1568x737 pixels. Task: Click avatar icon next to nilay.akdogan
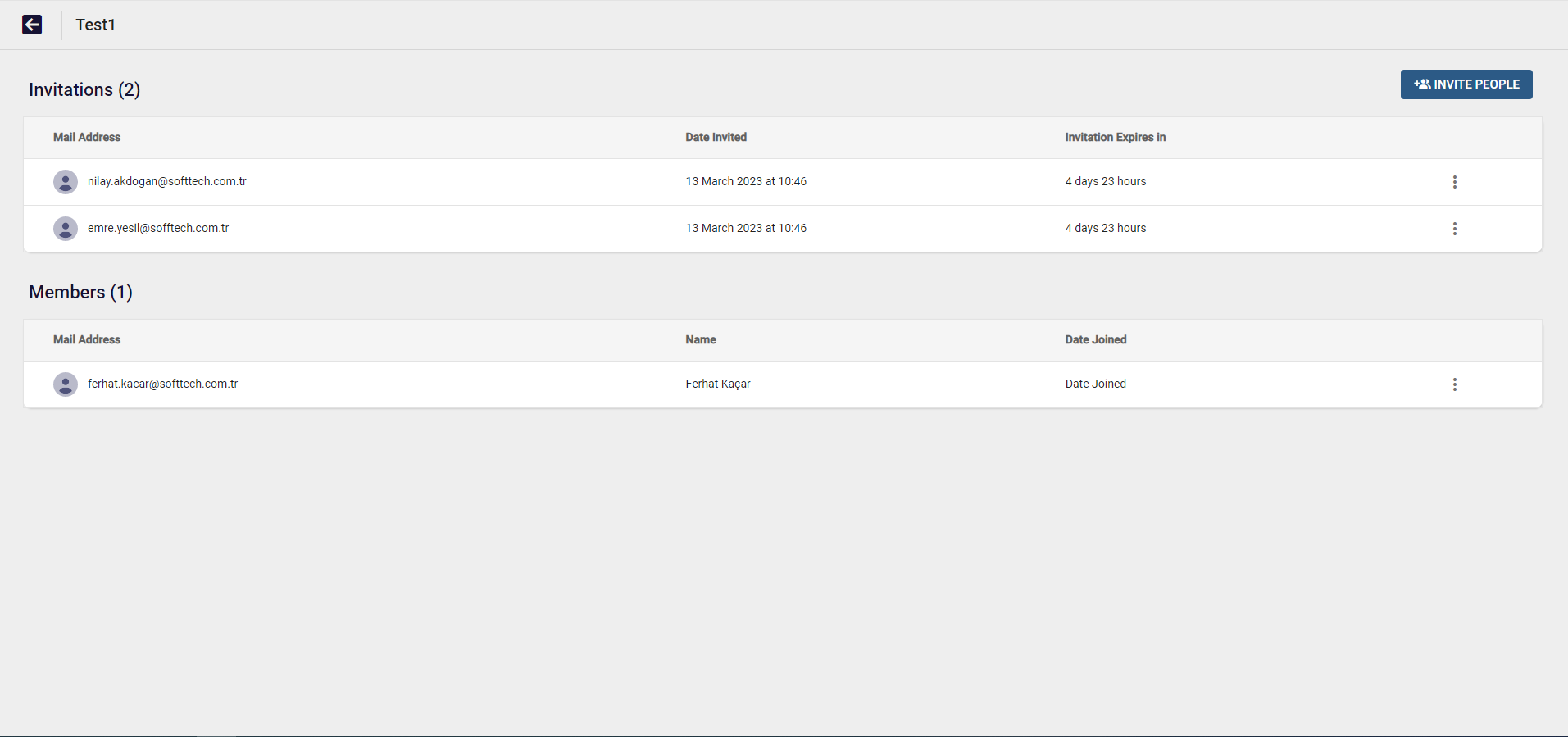point(66,182)
